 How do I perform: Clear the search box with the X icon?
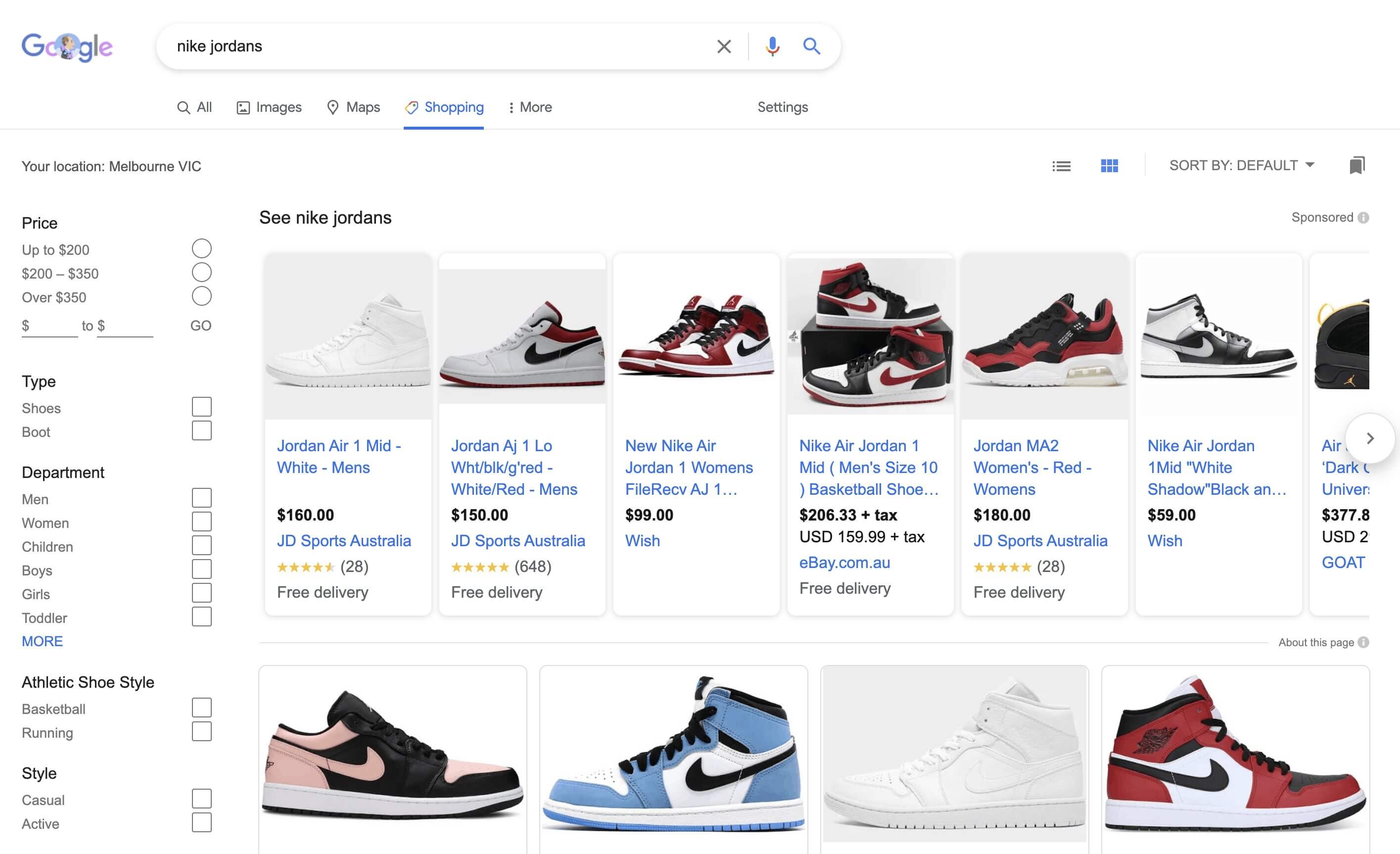pyautogui.click(x=723, y=47)
